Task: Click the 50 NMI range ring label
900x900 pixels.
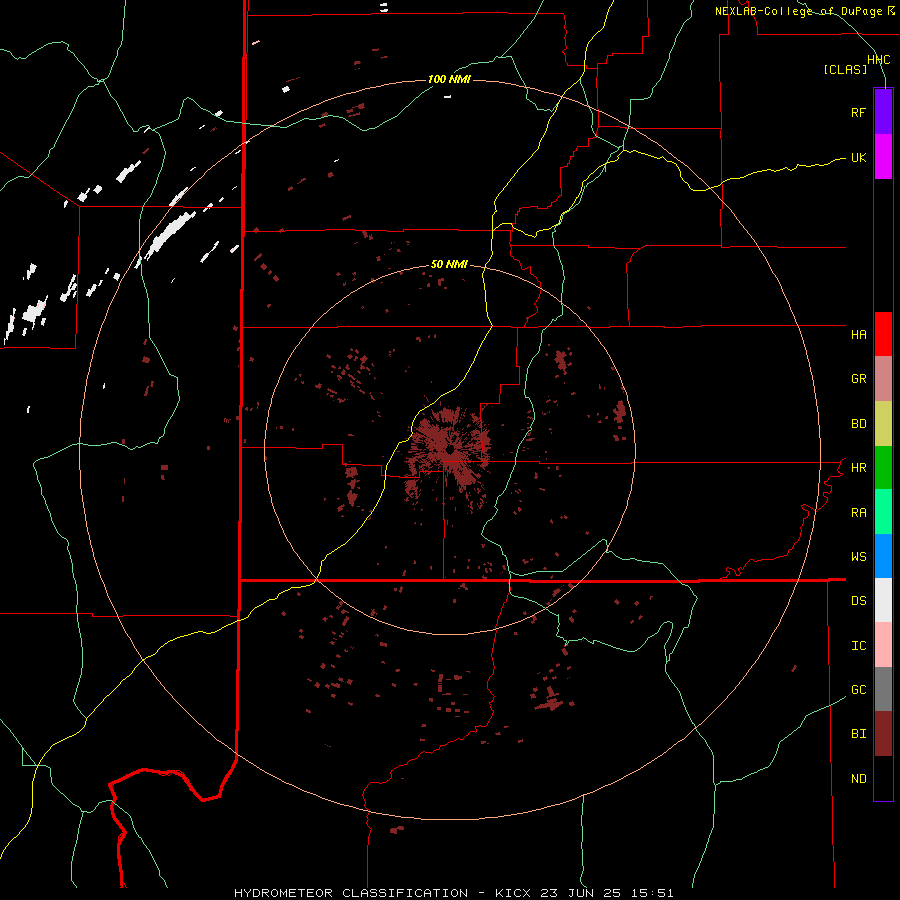Action: (449, 264)
